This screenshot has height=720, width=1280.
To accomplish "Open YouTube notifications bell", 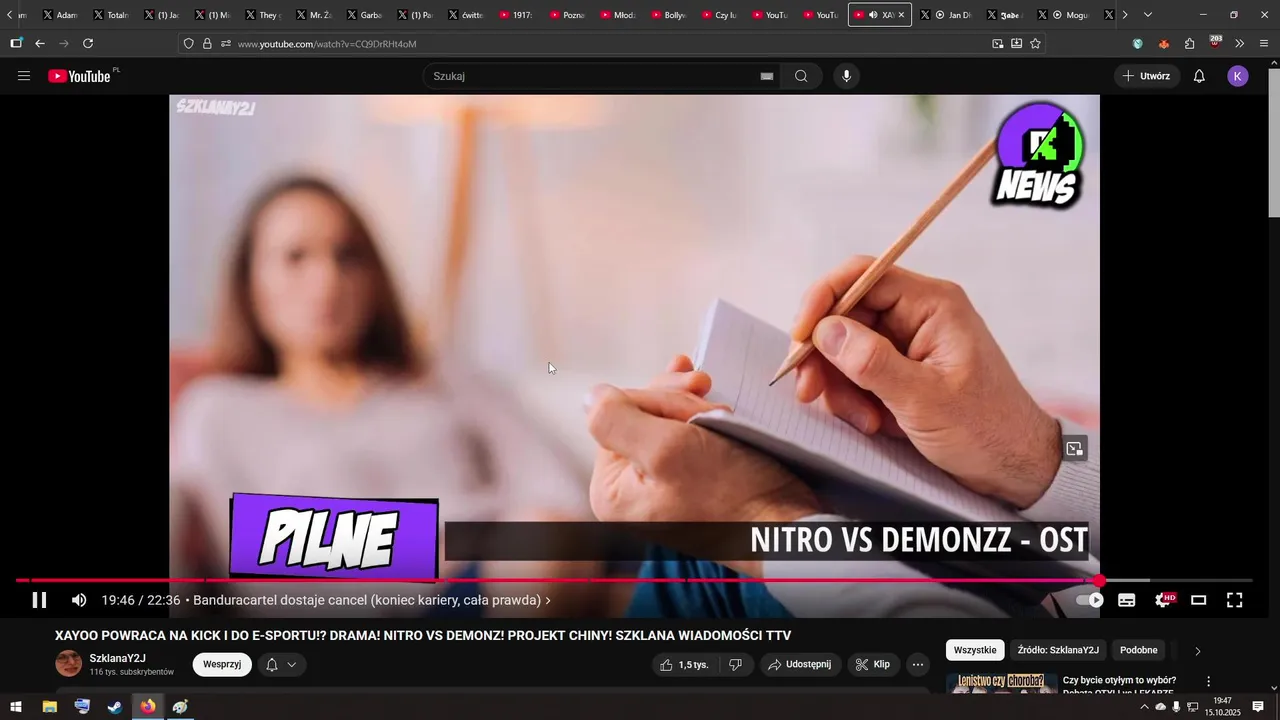I will point(1199,76).
